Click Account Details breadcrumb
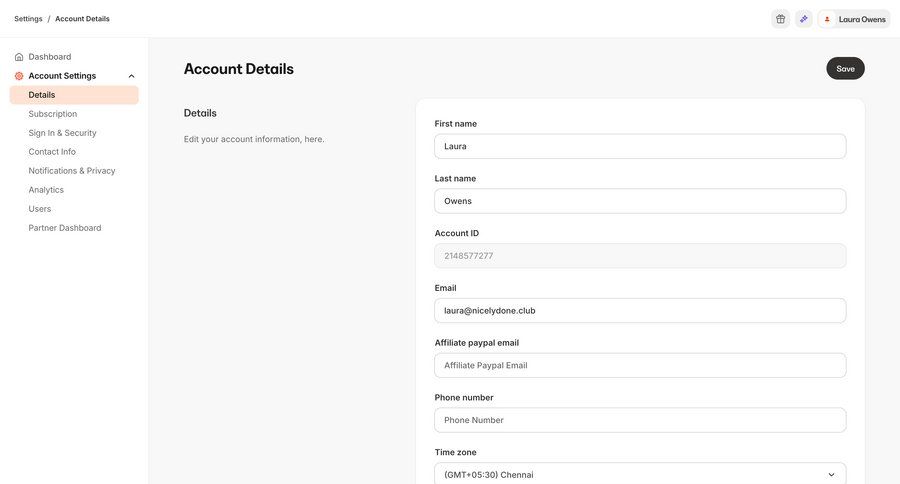Screen dimensions: 900x484 tap(82, 18)
